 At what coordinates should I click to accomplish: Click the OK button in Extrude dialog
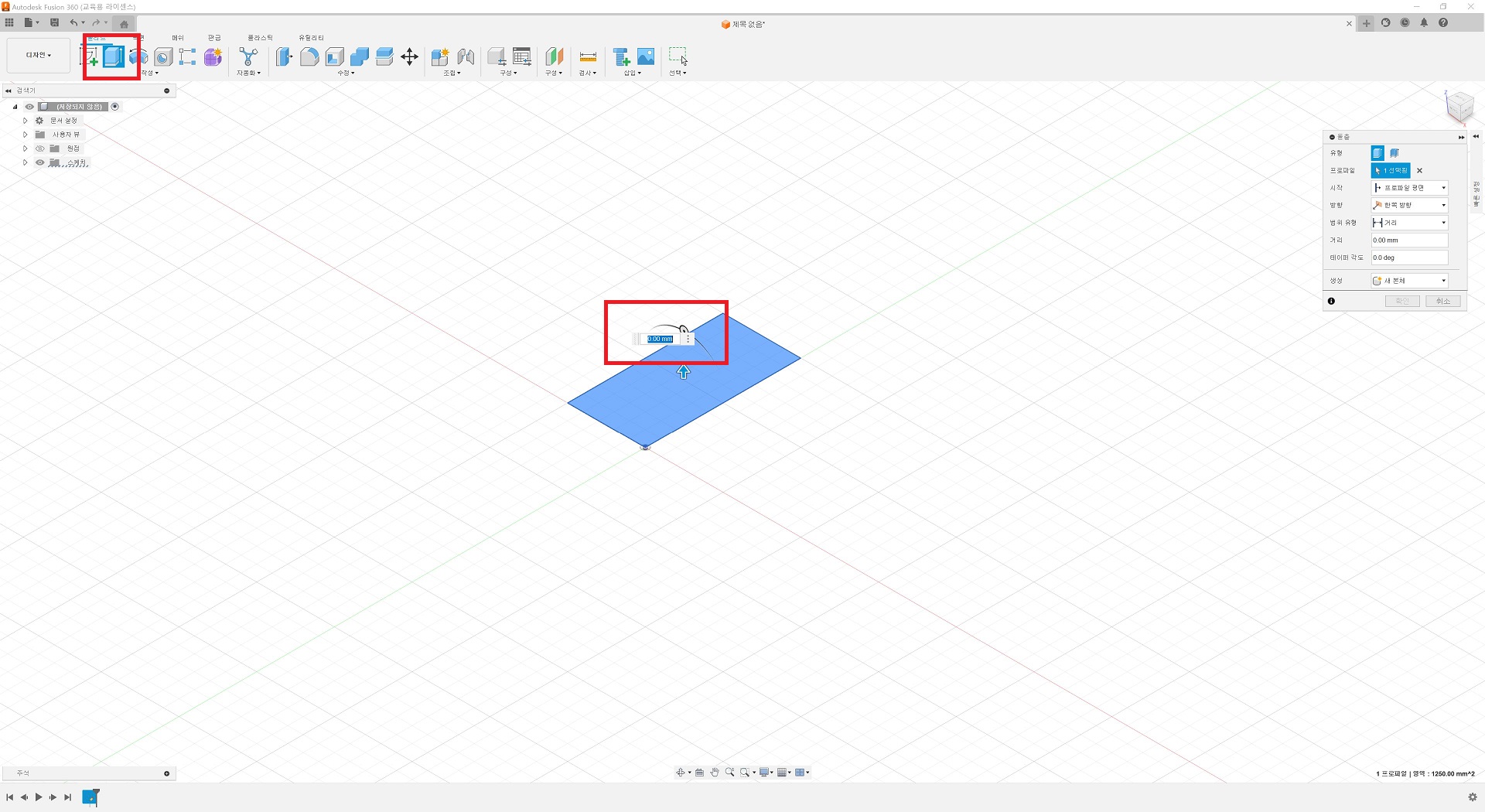pos(1402,301)
